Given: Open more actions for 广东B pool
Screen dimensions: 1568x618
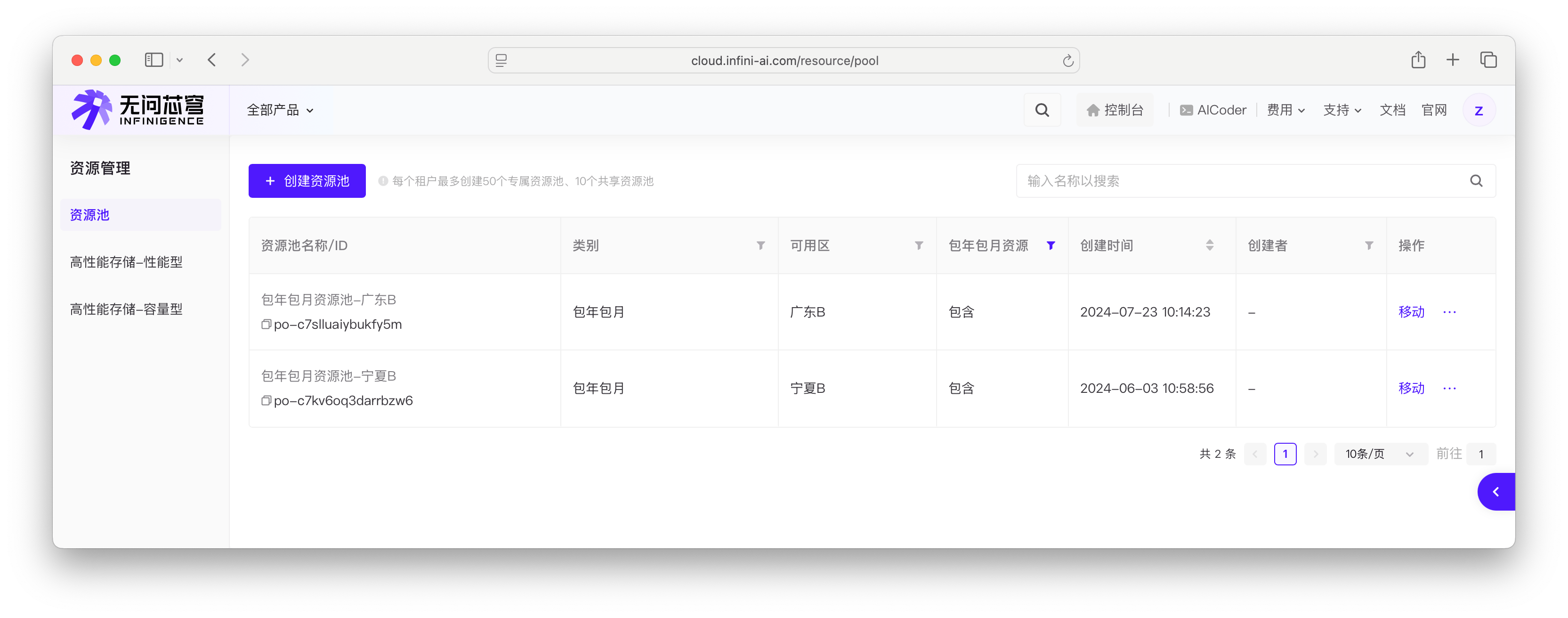Looking at the screenshot, I should point(1449,312).
